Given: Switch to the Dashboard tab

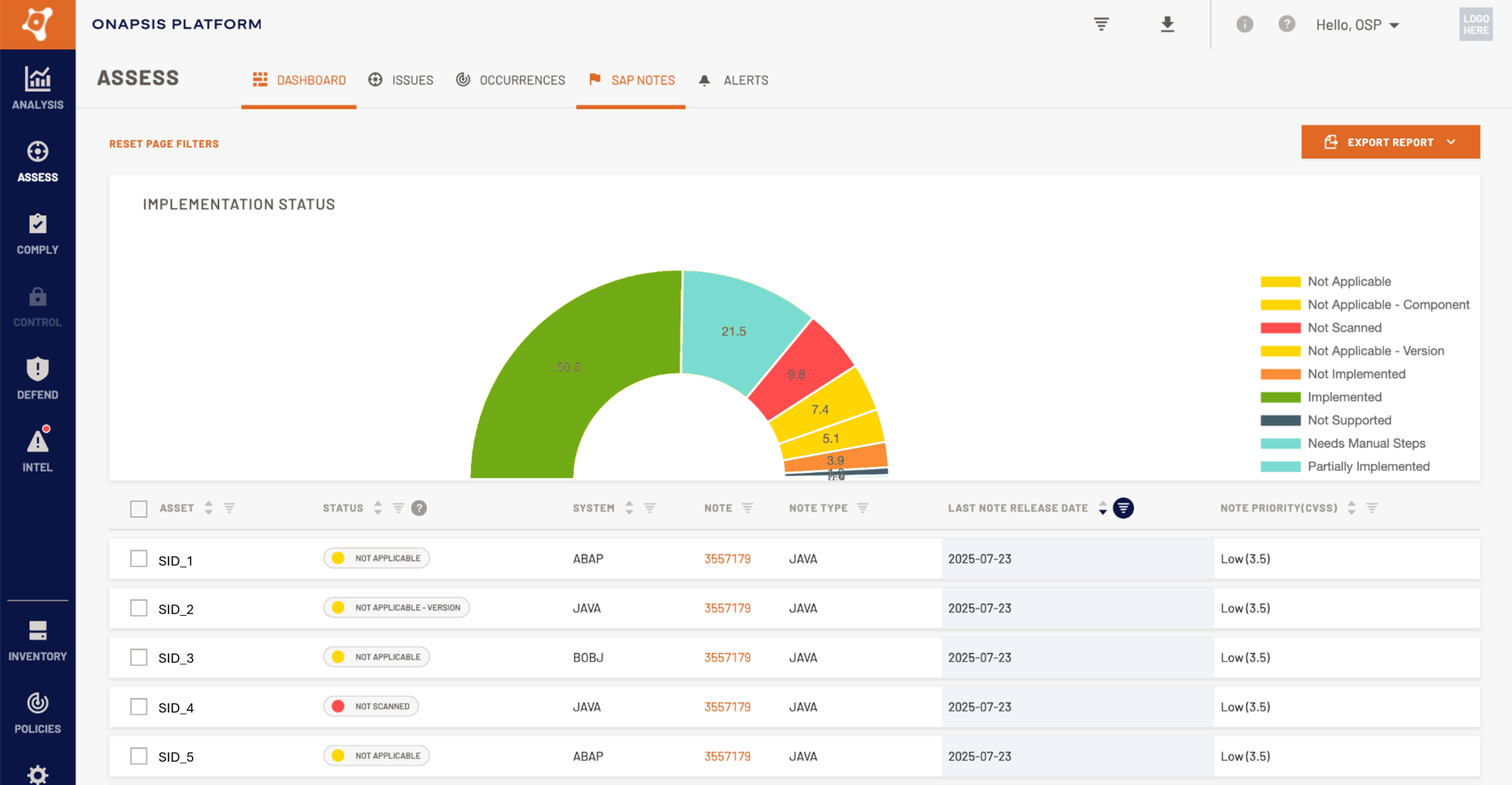Looking at the screenshot, I should [x=299, y=80].
